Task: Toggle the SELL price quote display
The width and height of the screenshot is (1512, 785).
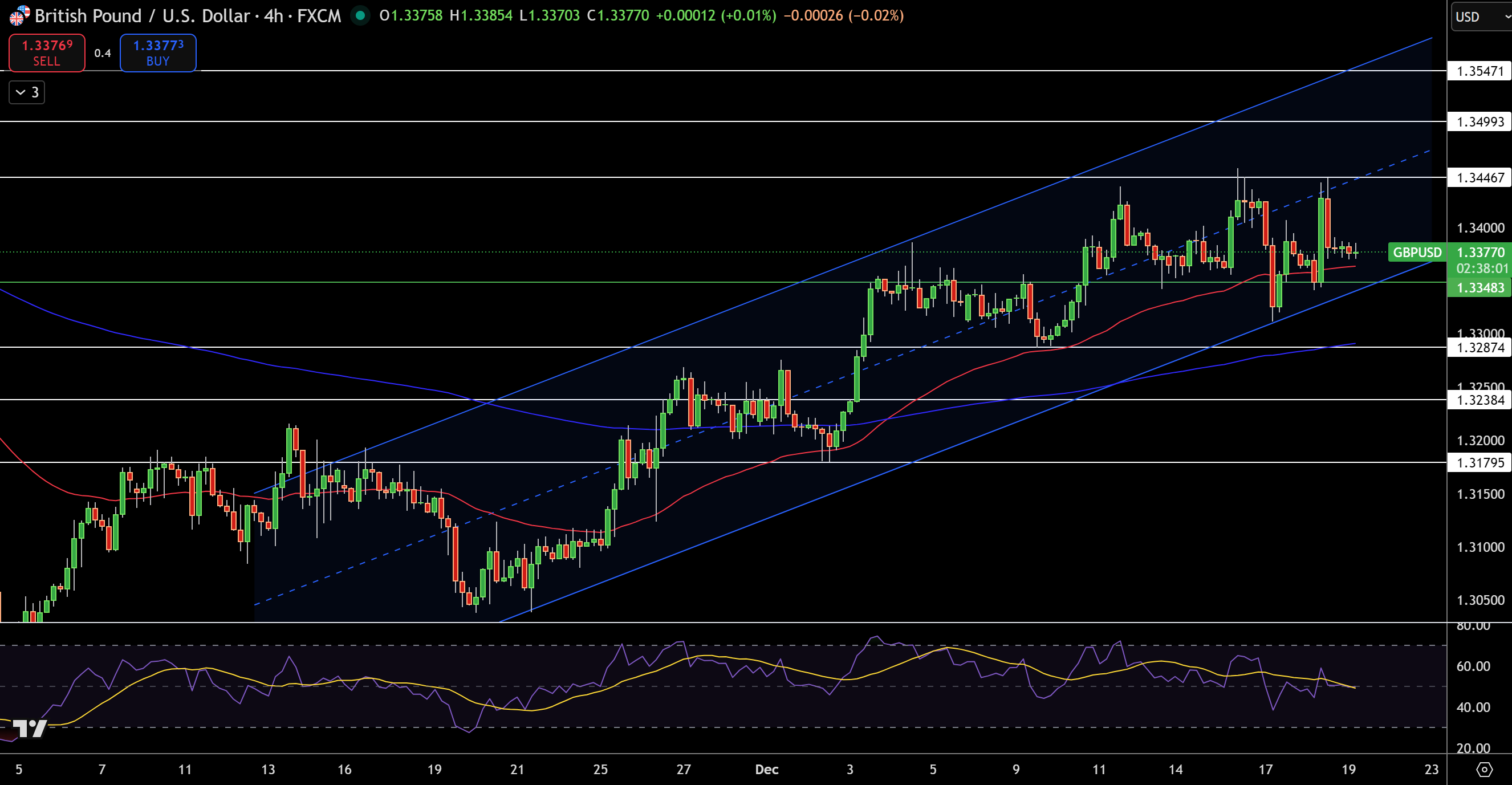Action: (x=47, y=53)
